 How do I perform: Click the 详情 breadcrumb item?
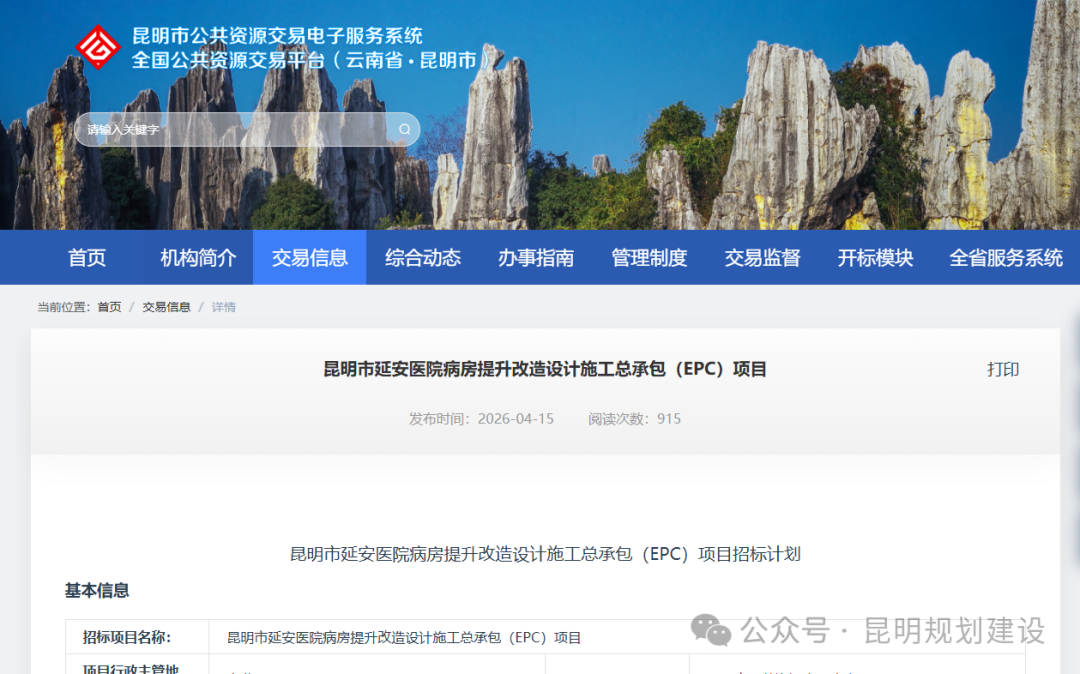click(223, 307)
